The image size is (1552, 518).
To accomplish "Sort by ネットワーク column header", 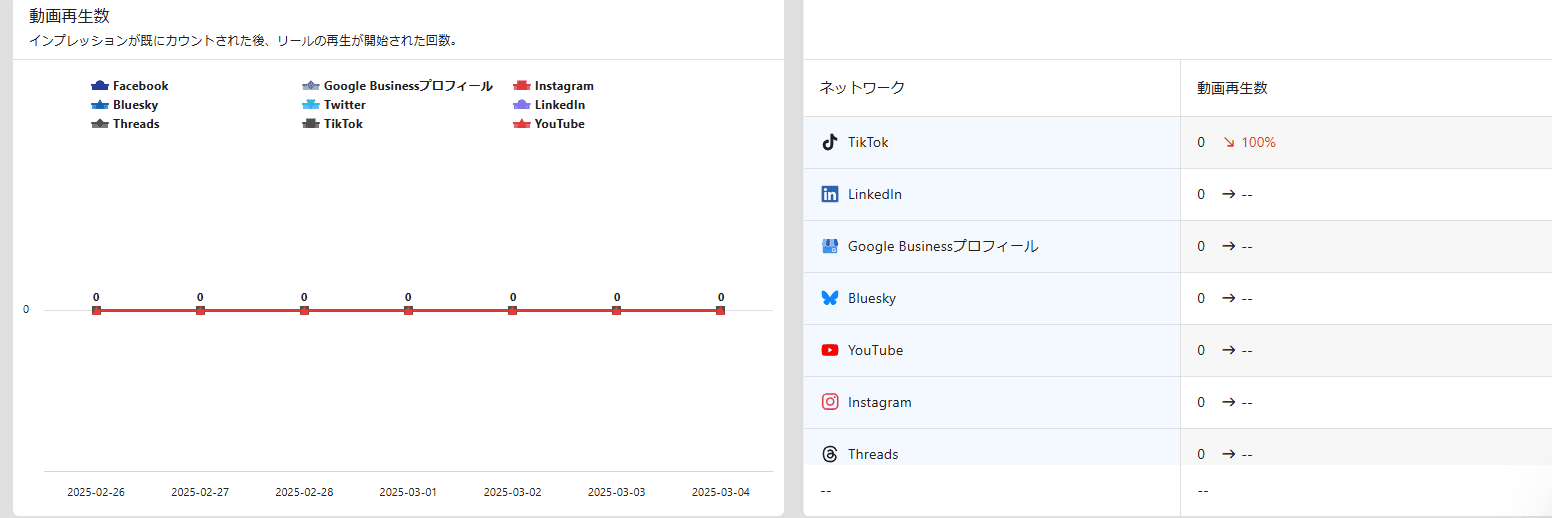I will click(862, 88).
